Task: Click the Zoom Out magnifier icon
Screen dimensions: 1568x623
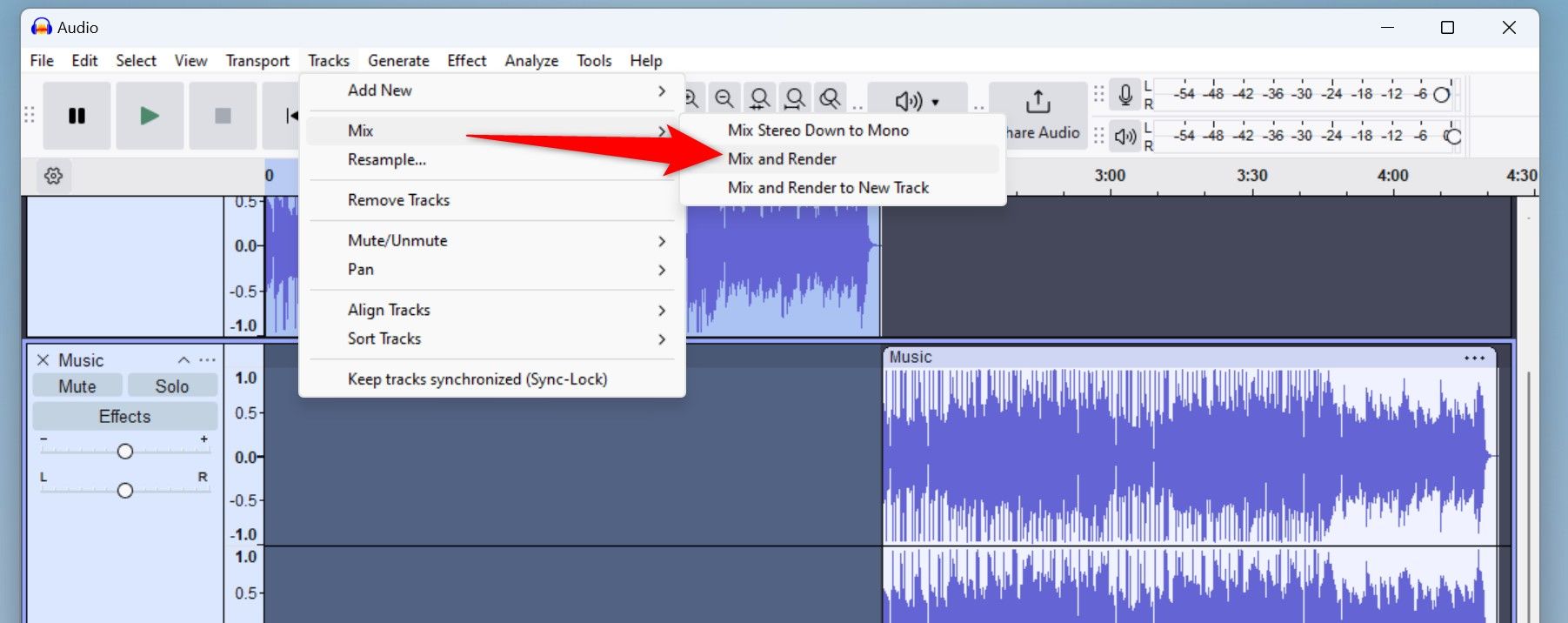Action: pyautogui.click(x=724, y=98)
